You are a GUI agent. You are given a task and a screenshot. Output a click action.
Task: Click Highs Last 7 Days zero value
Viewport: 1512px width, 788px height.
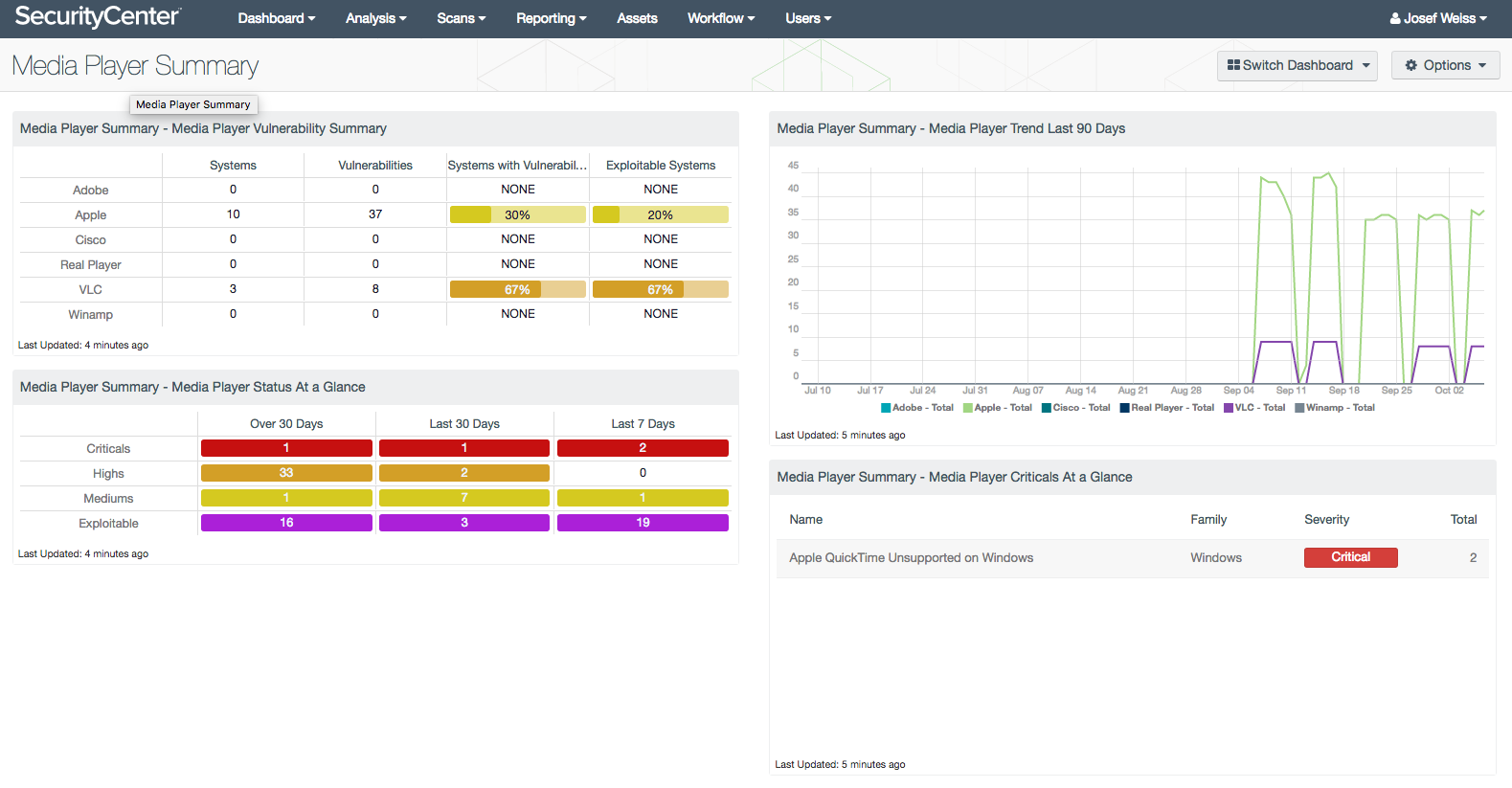pos(643,473)
